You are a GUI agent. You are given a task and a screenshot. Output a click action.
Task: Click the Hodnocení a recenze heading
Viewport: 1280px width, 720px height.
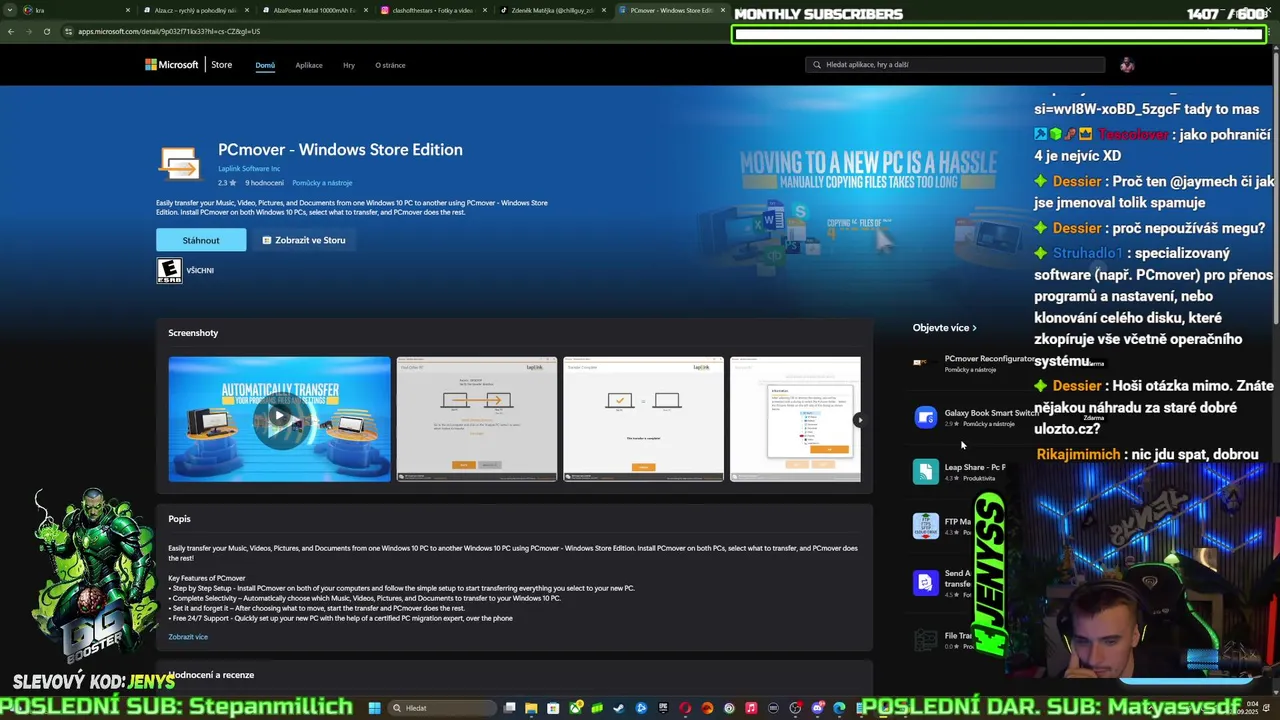point(211,675)
